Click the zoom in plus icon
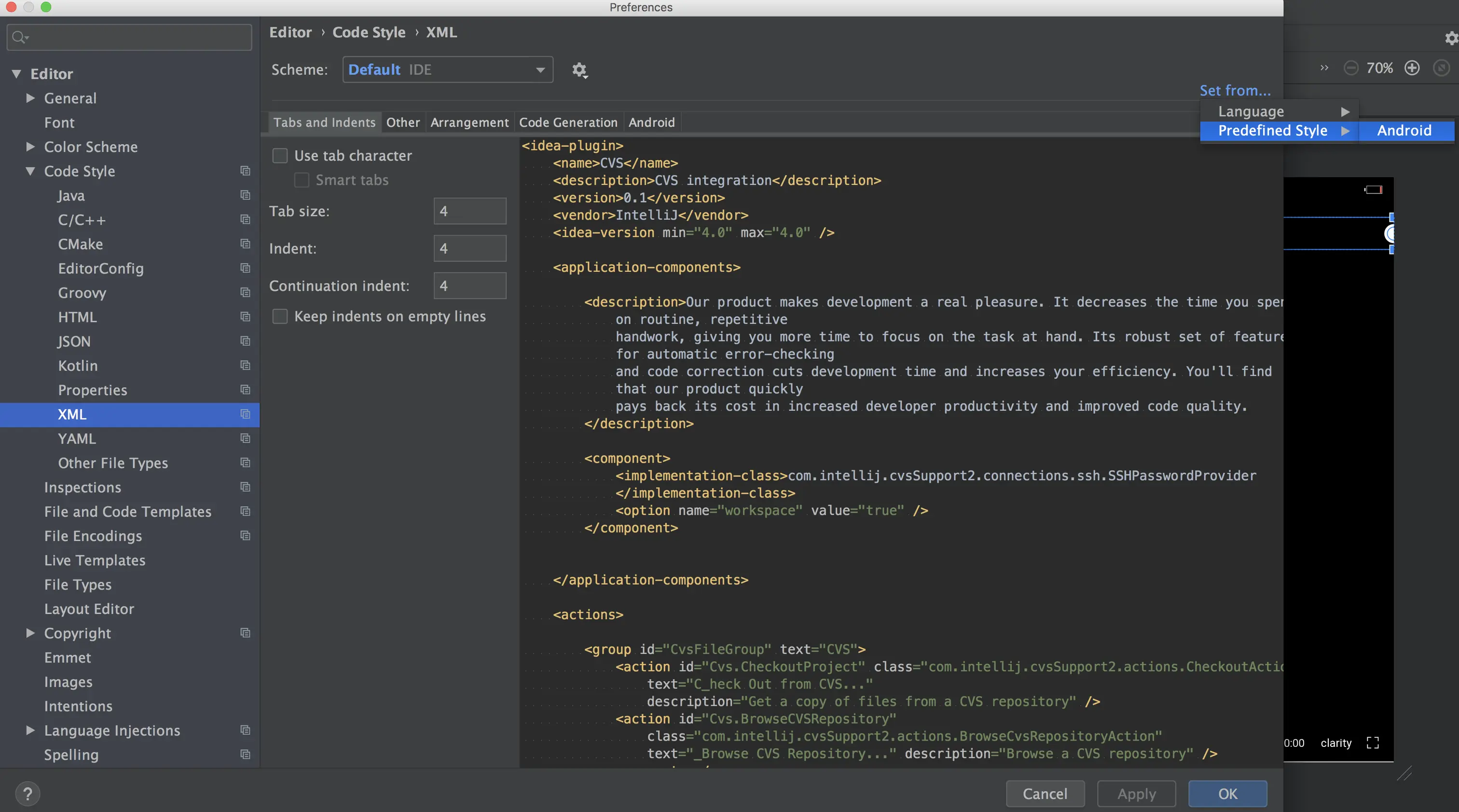Image resolution: width=1459 pixels, height=812 pixels. [x=1411, y=69]
